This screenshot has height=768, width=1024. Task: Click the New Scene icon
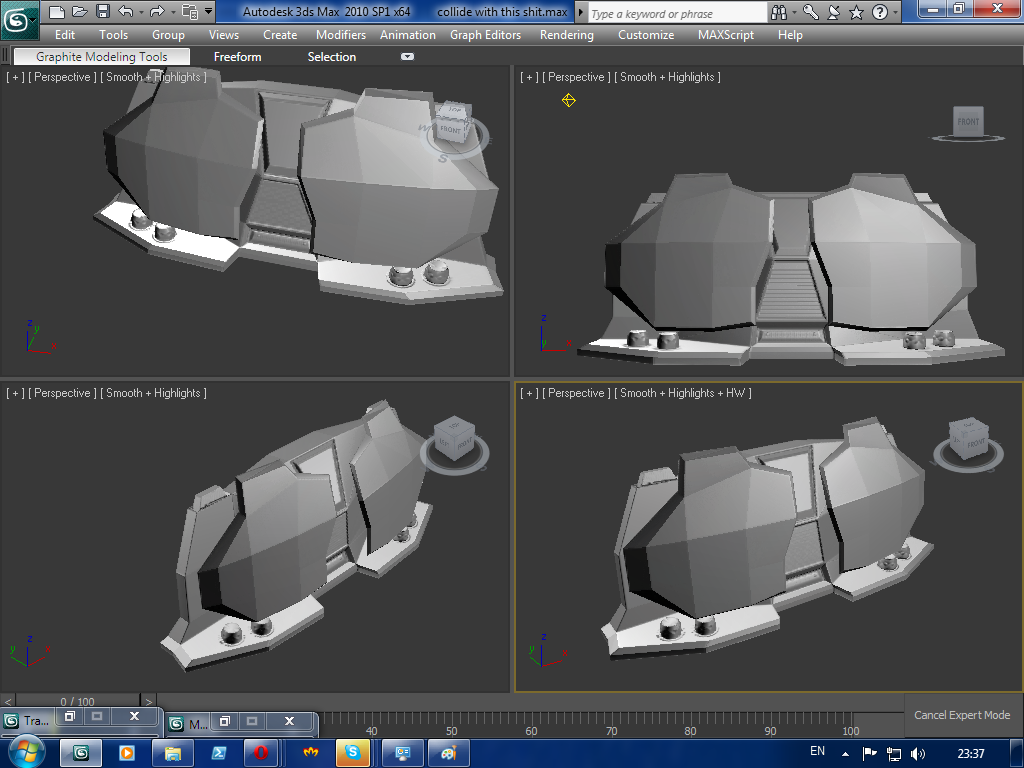tap(57, 12)
